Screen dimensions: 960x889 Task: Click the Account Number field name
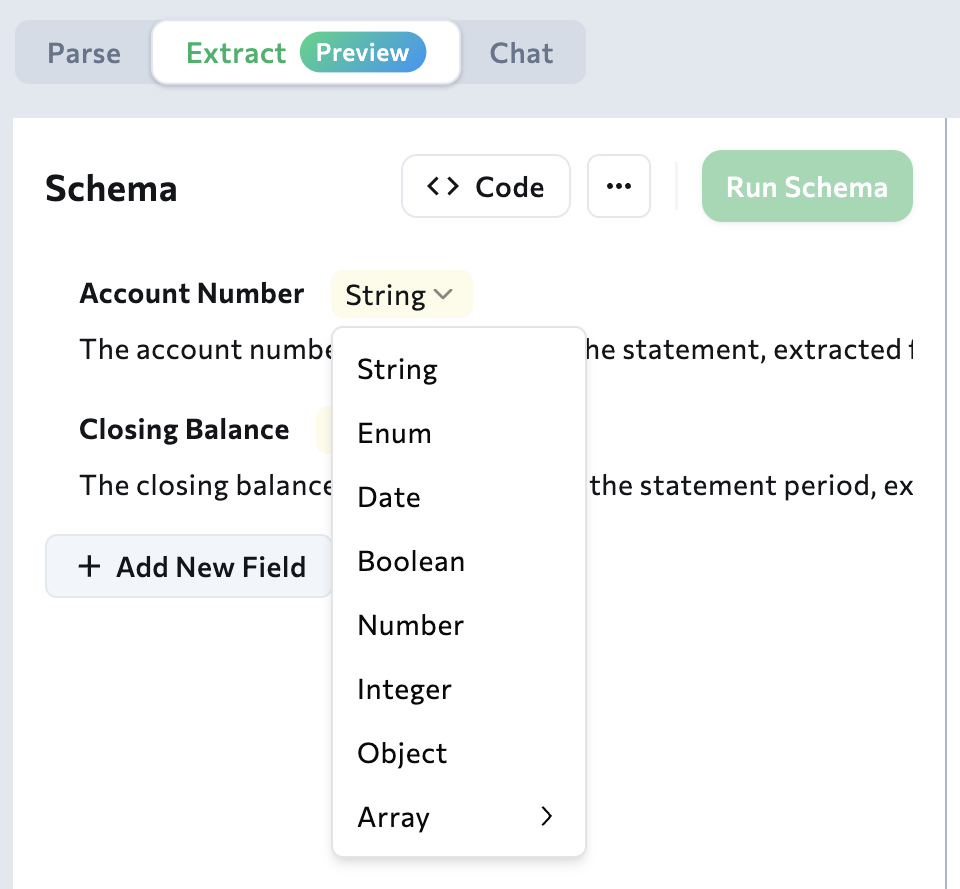[192, 294]
